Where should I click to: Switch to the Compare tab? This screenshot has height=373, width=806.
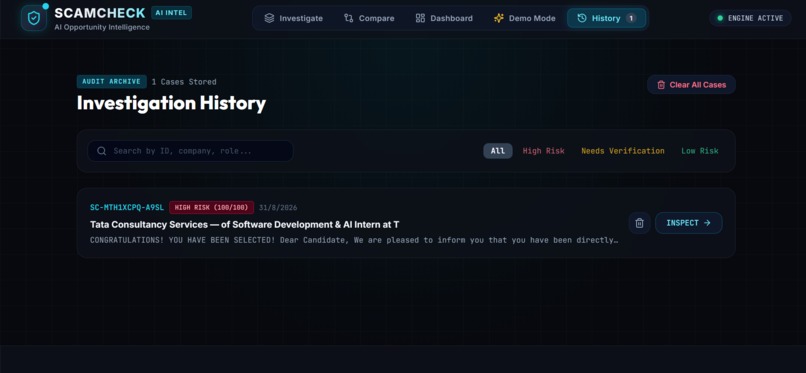[x=369, y=18]
